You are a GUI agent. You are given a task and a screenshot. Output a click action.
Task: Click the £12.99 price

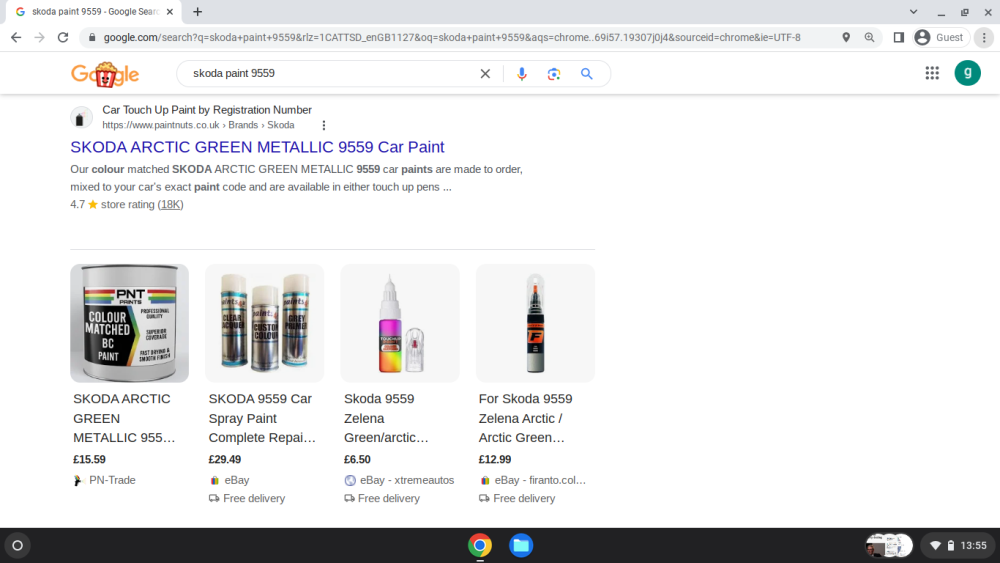[x=495, y=459]
